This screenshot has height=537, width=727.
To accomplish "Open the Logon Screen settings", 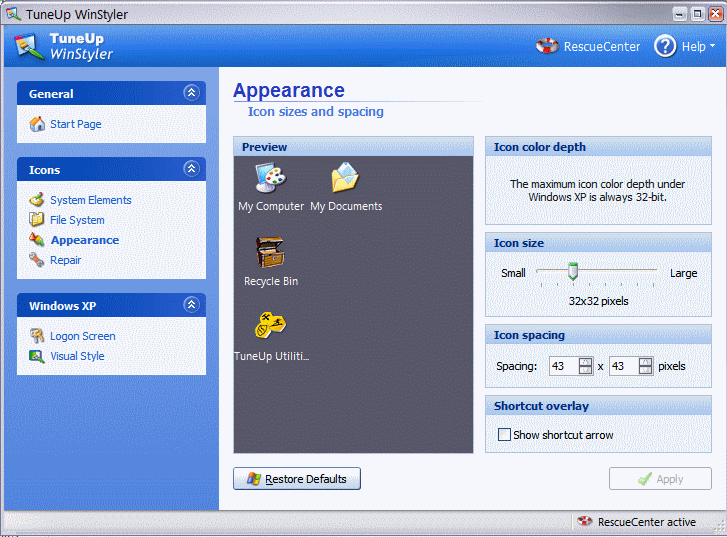I will click(x=83, y=336).
